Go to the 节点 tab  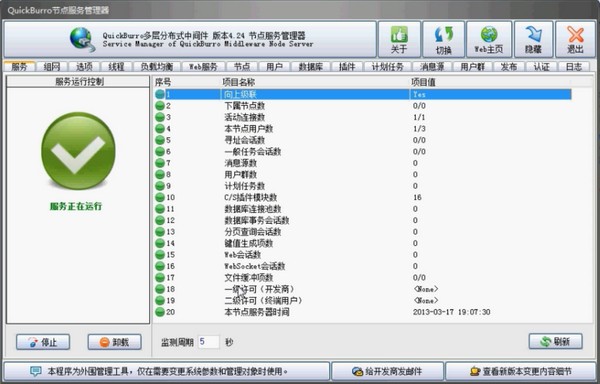pos(242,67)
